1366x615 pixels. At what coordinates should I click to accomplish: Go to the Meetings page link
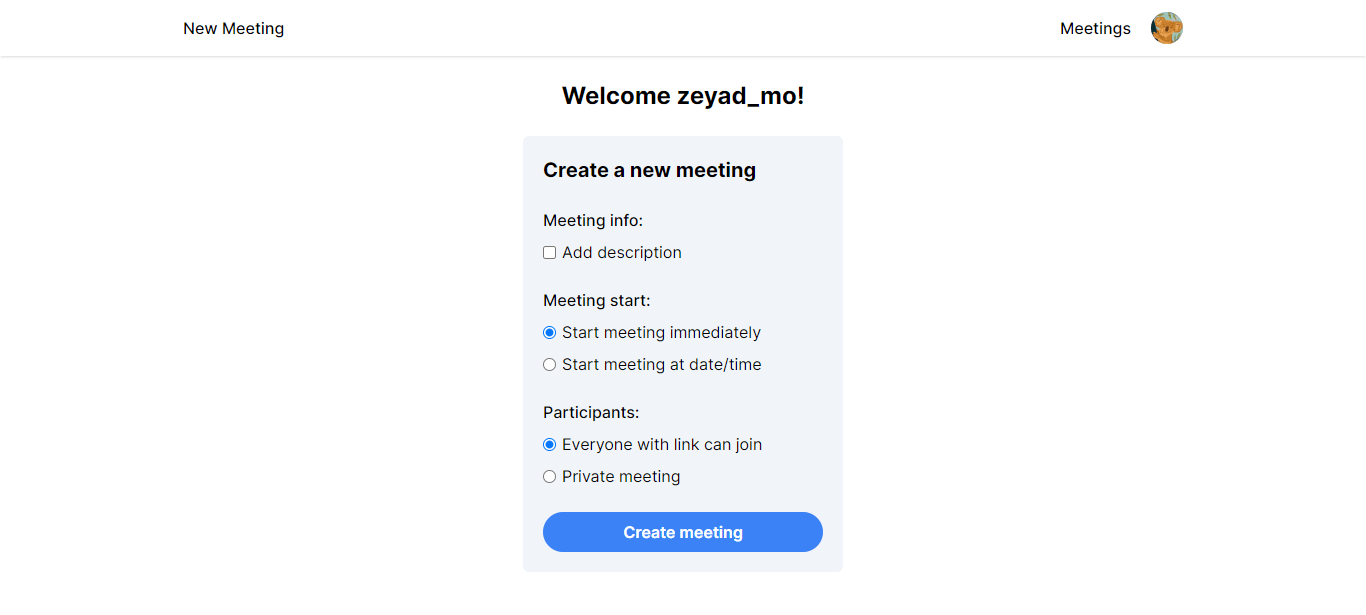tap(1095, 28)
